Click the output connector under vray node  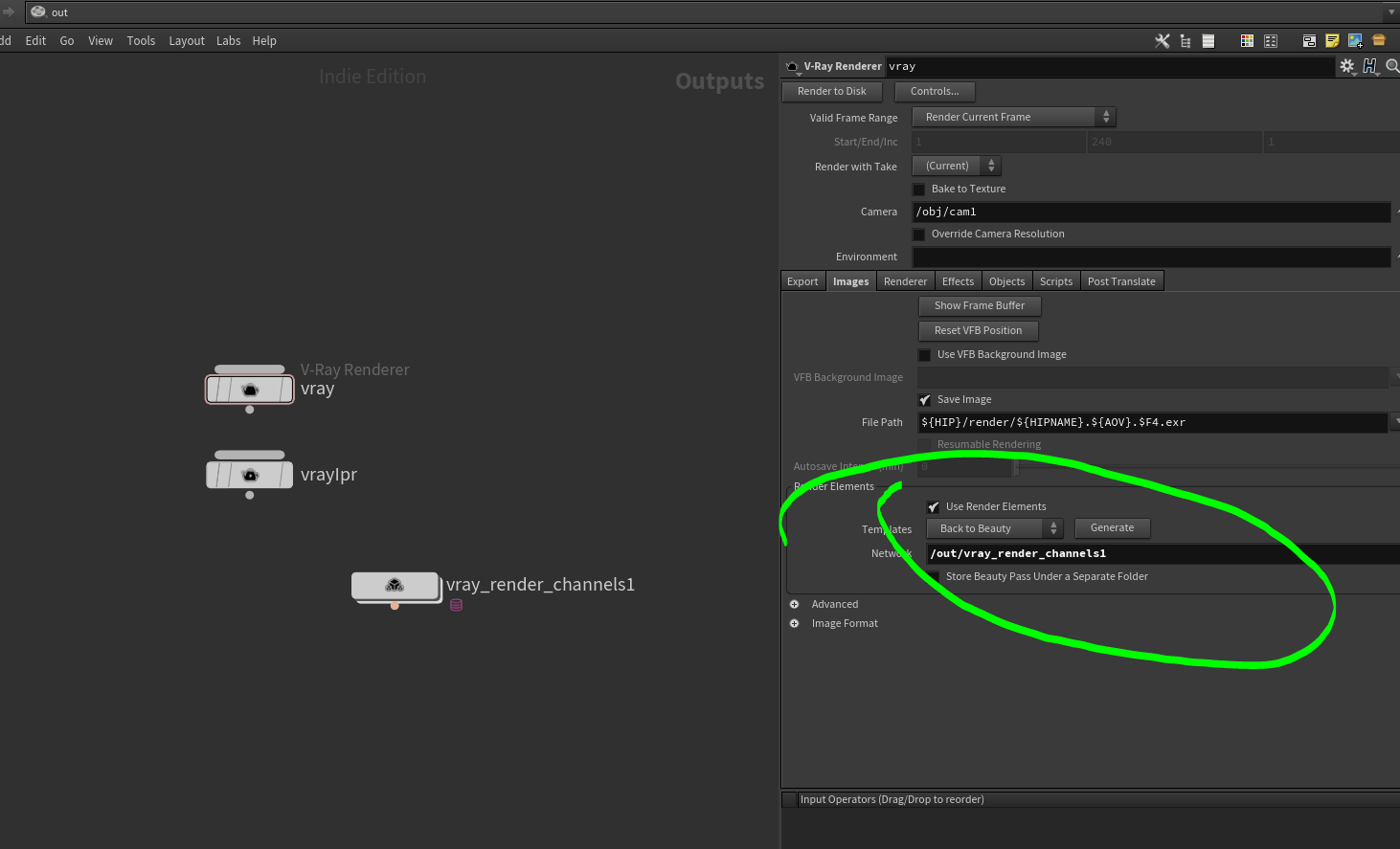point(250,410)
